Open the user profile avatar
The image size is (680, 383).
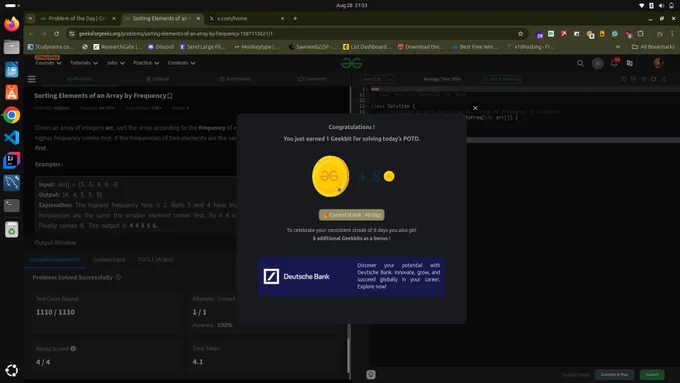(658, 63)
